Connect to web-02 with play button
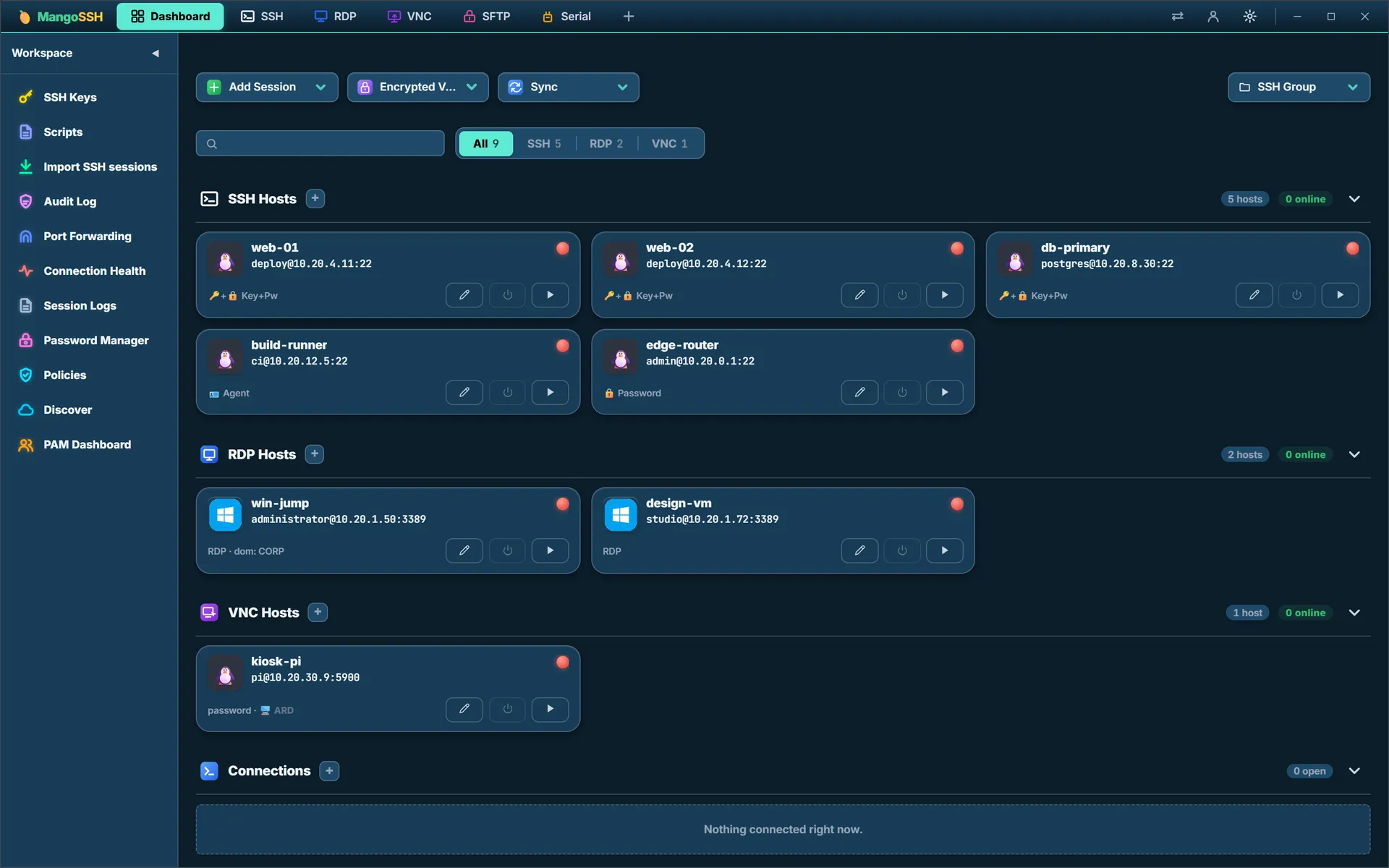This screenshot has width=1389, height=868. pos(945,295)
